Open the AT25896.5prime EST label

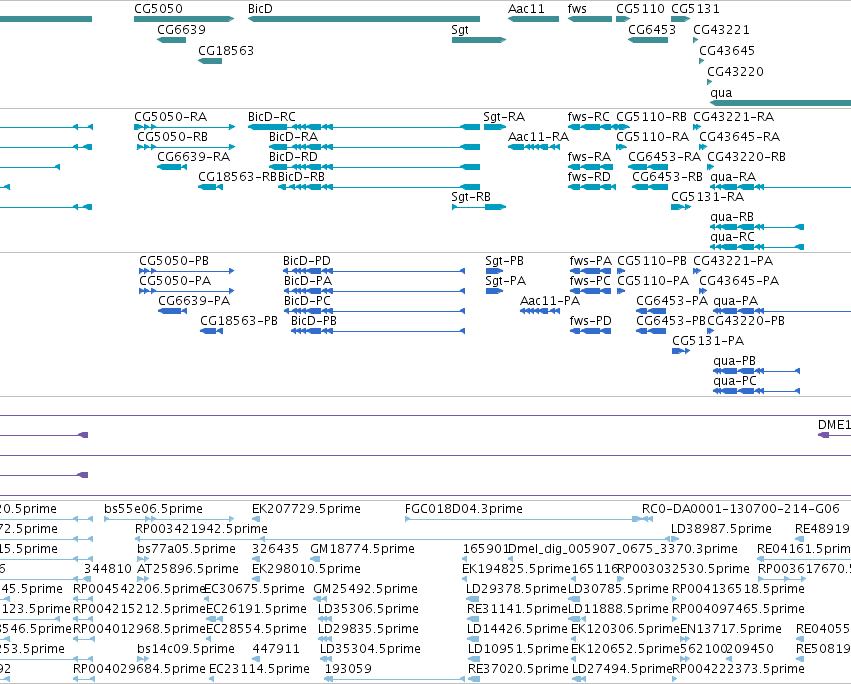point(188,569)
